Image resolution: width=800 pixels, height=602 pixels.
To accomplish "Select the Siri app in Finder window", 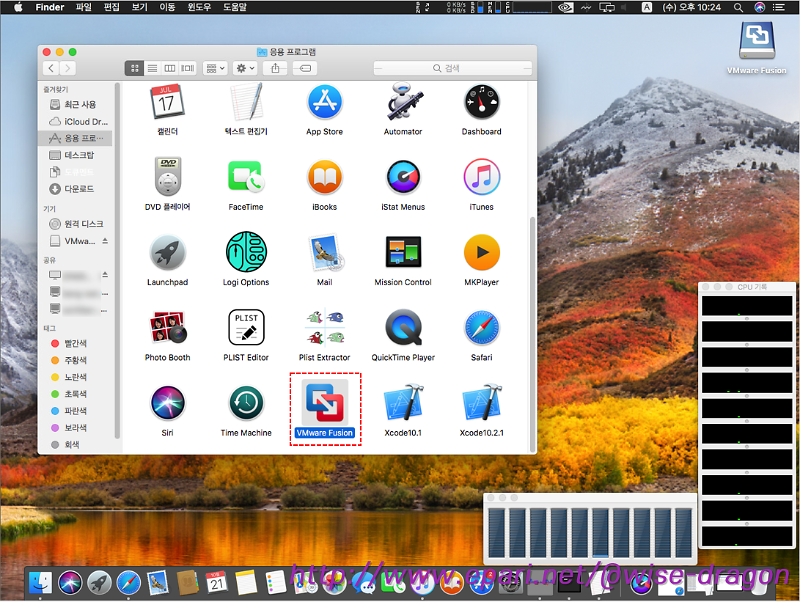I will [x=167, y=403].
